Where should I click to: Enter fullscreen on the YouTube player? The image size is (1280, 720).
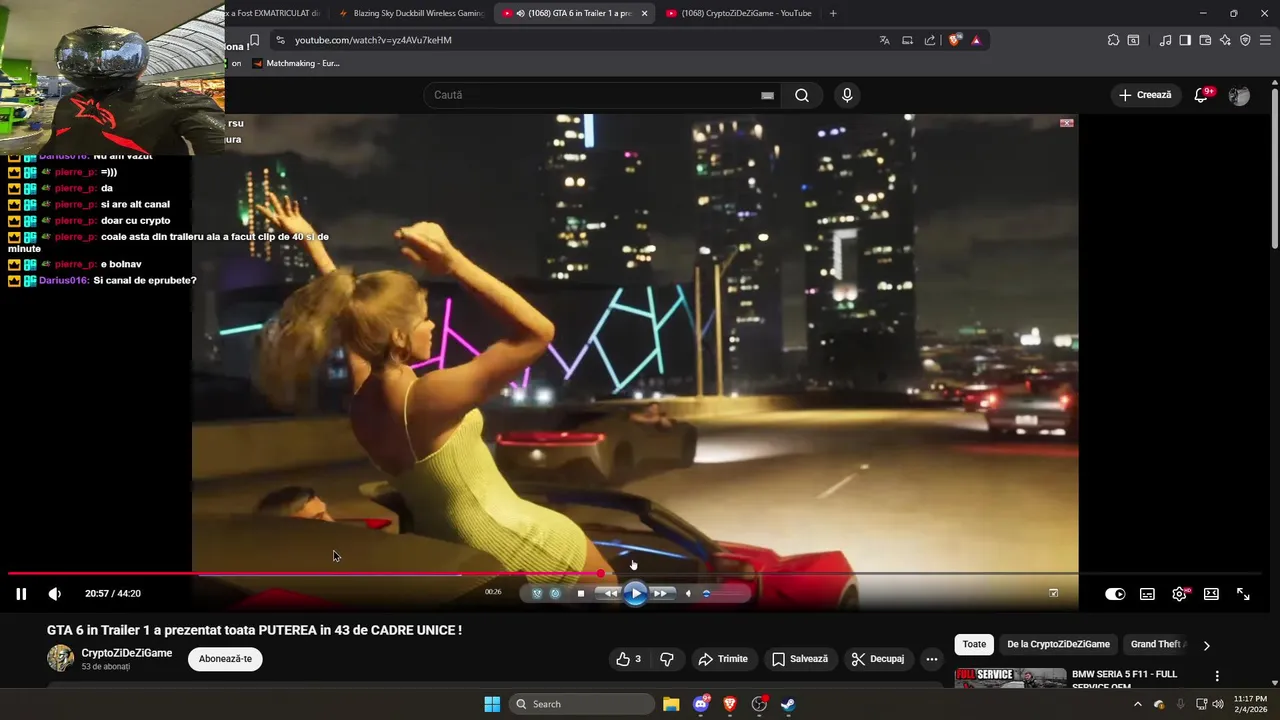[1243, 594]
